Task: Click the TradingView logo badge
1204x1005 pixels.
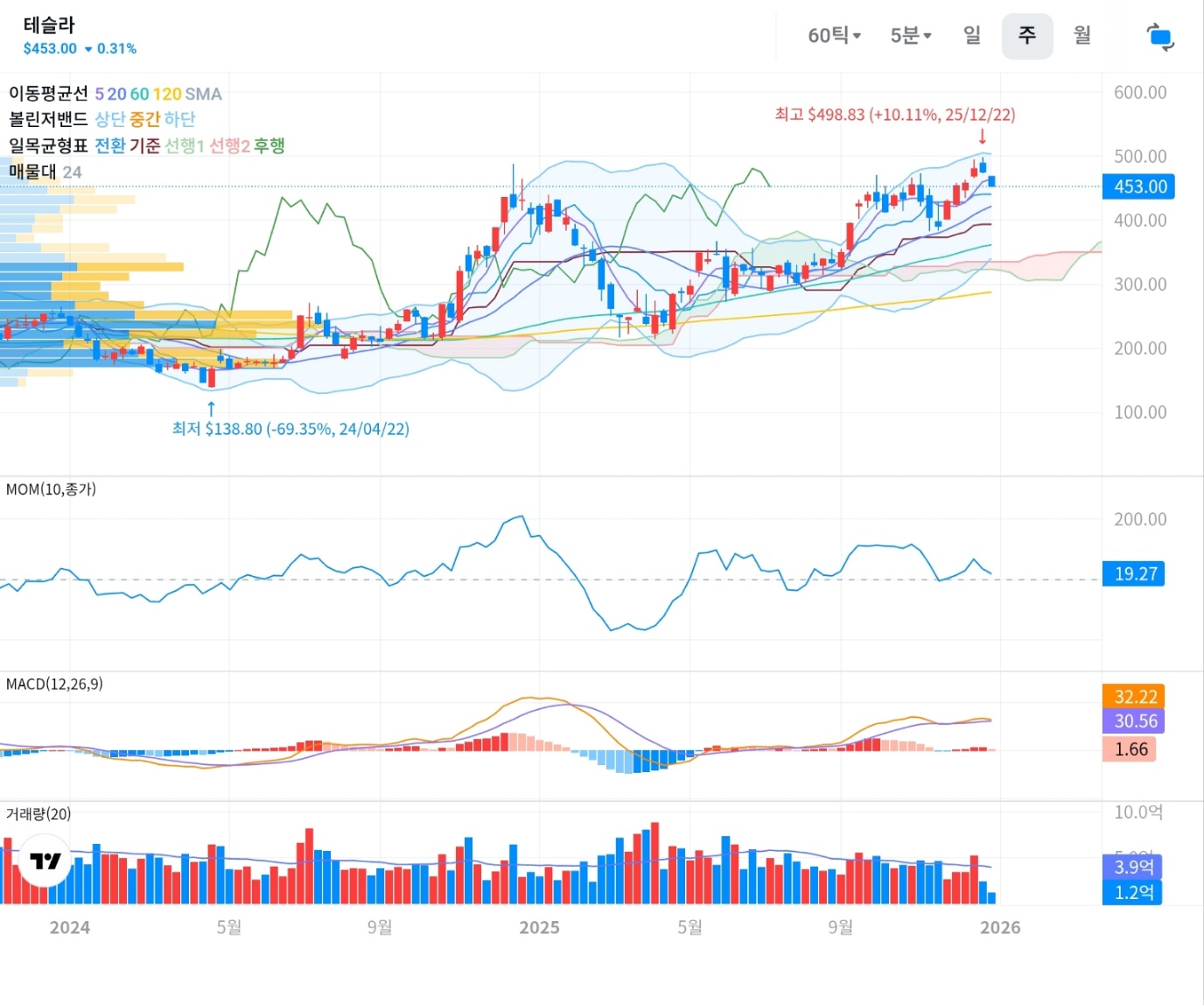Action: [x=45, y=861]
